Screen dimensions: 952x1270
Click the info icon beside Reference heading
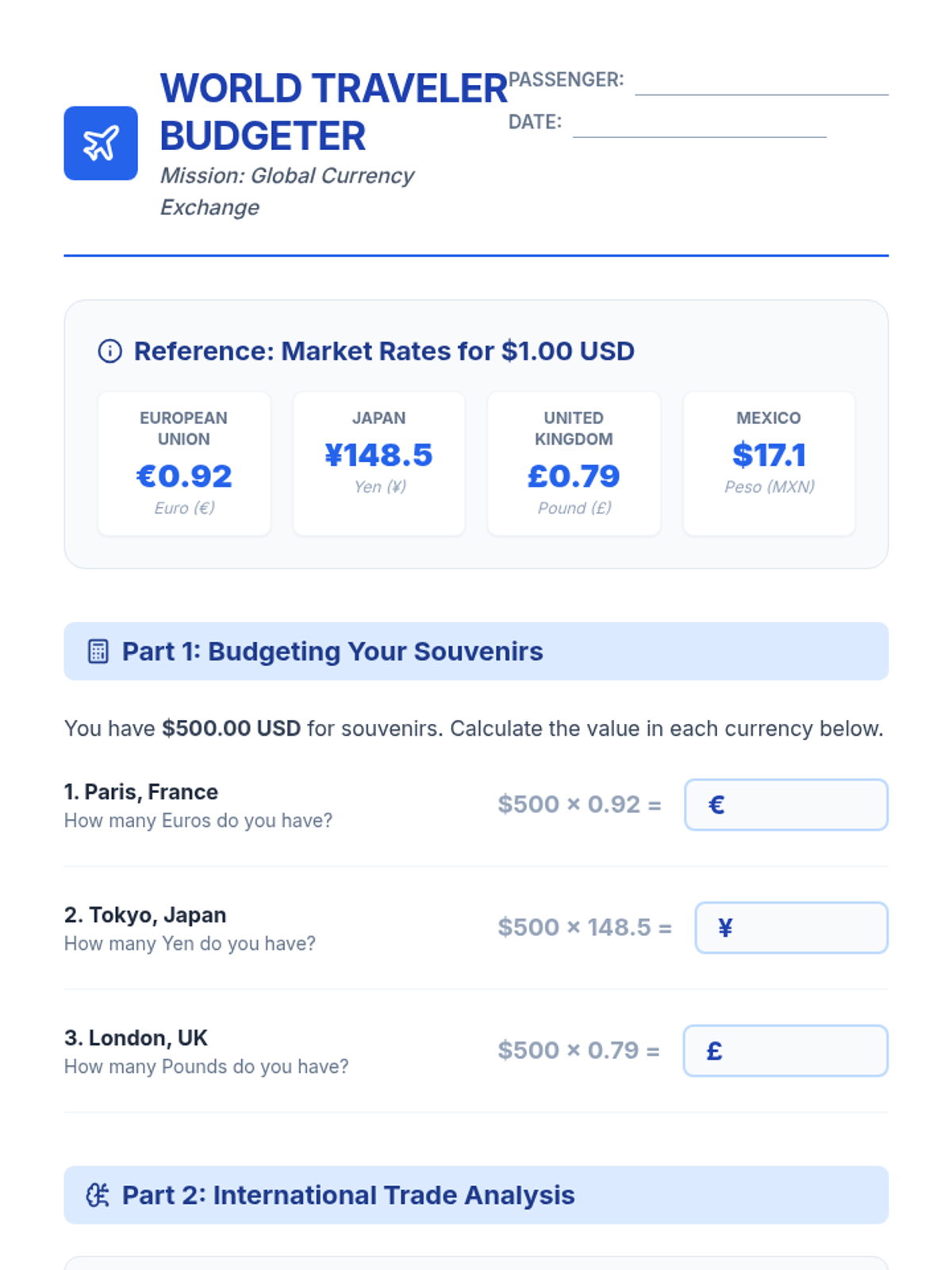coord(110,351)
